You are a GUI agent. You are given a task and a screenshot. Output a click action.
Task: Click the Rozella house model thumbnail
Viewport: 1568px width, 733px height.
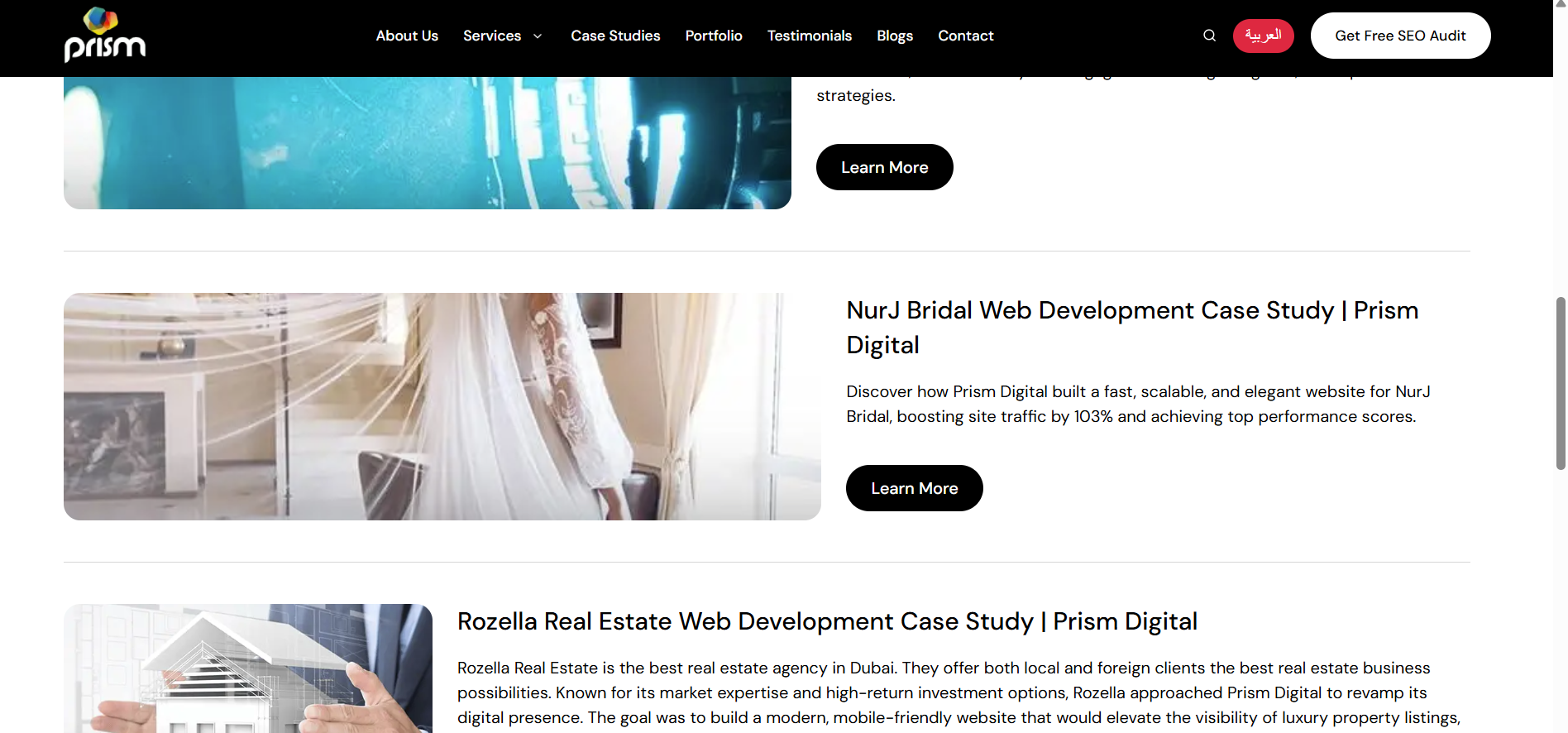tap(248, 668)
